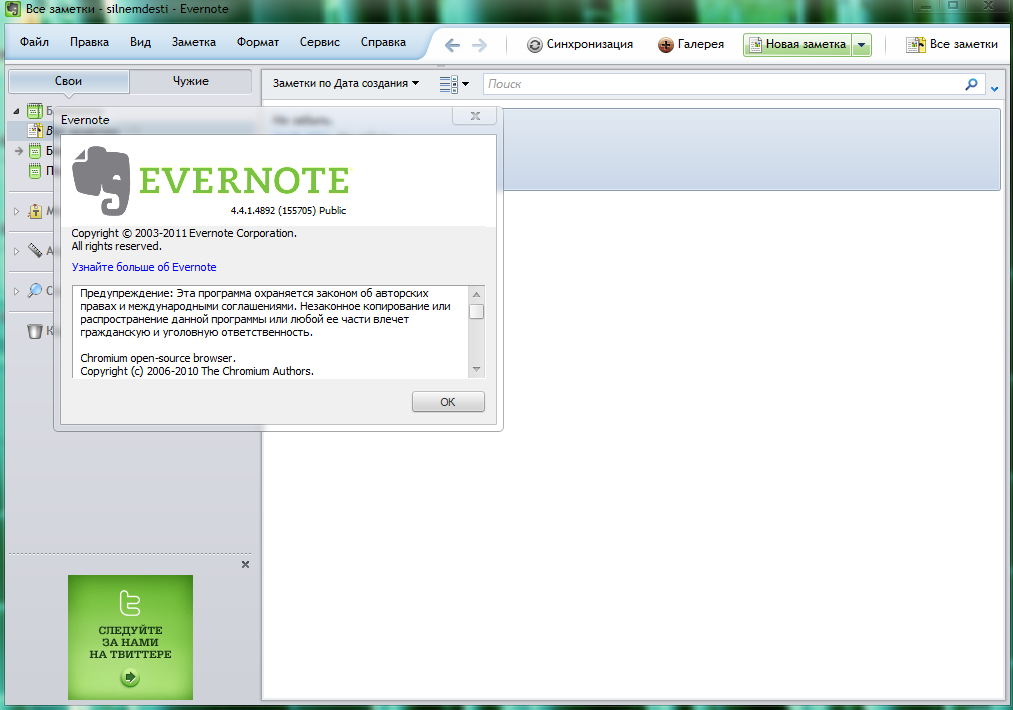Click the ruler attributes icon in the sidebar
Viewport: 1013px width, 710px height.
tap(35, 251)
